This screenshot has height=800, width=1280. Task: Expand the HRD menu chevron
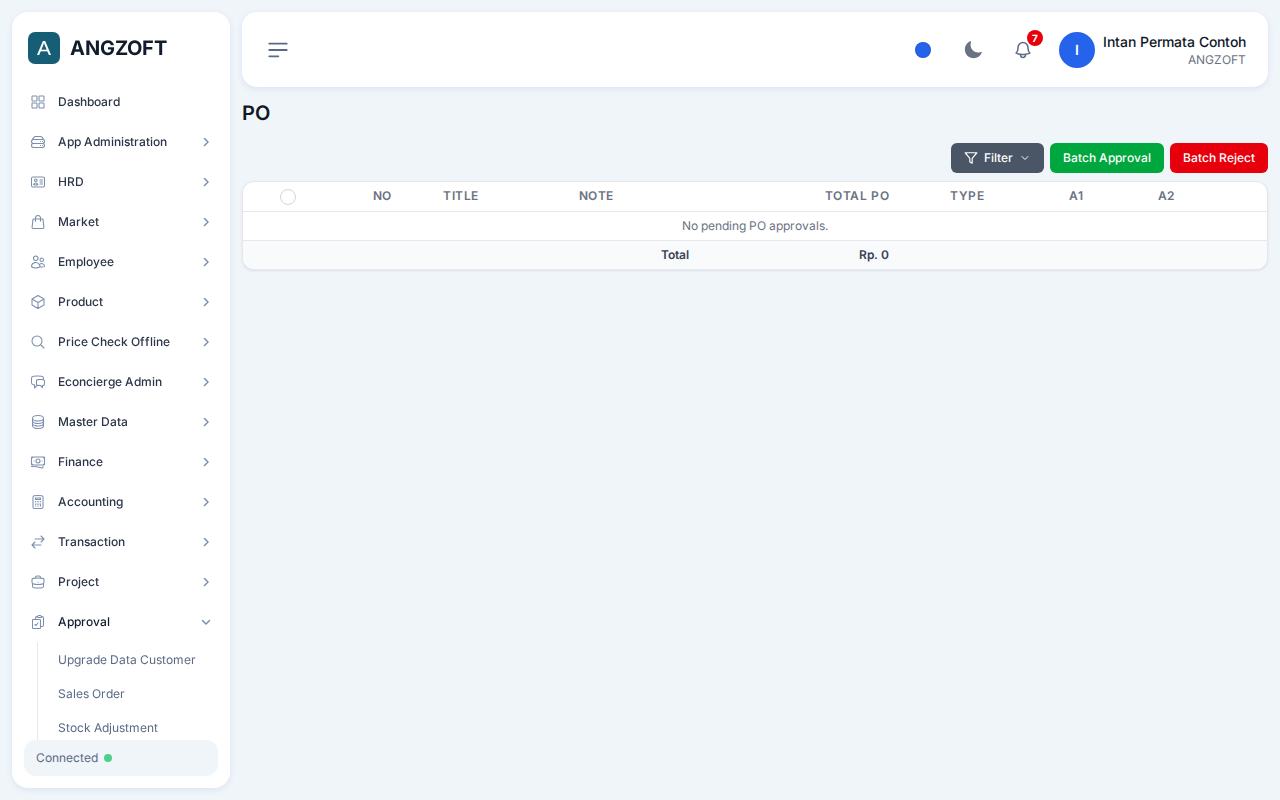click(206, 182)
